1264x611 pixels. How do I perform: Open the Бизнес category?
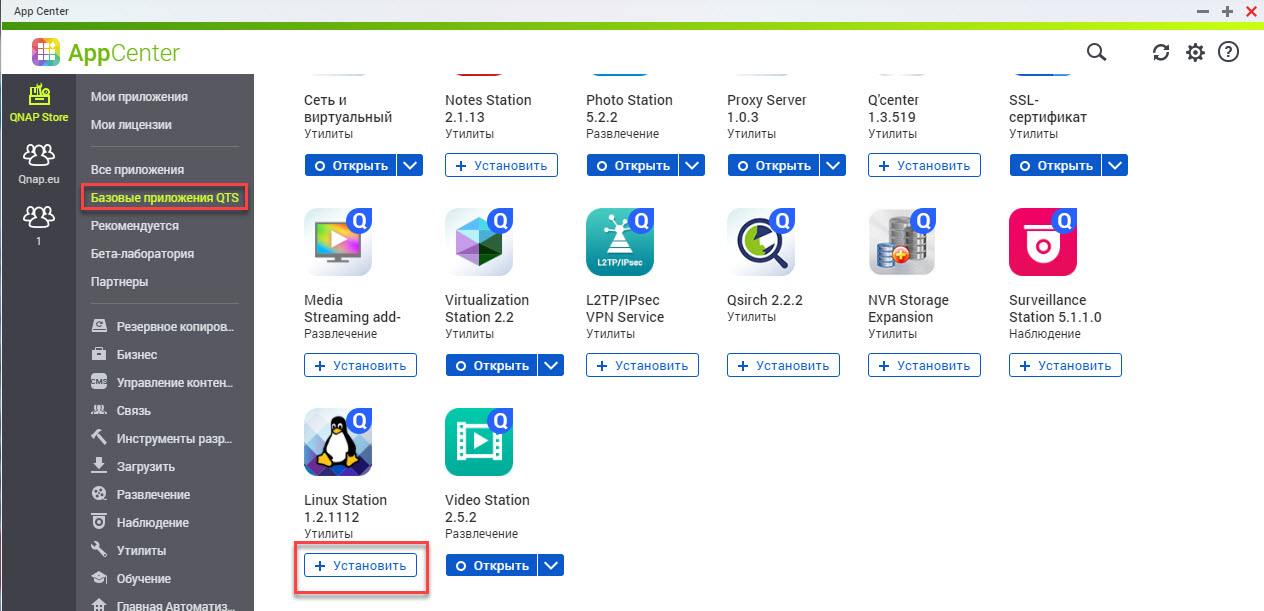[124, 354]
